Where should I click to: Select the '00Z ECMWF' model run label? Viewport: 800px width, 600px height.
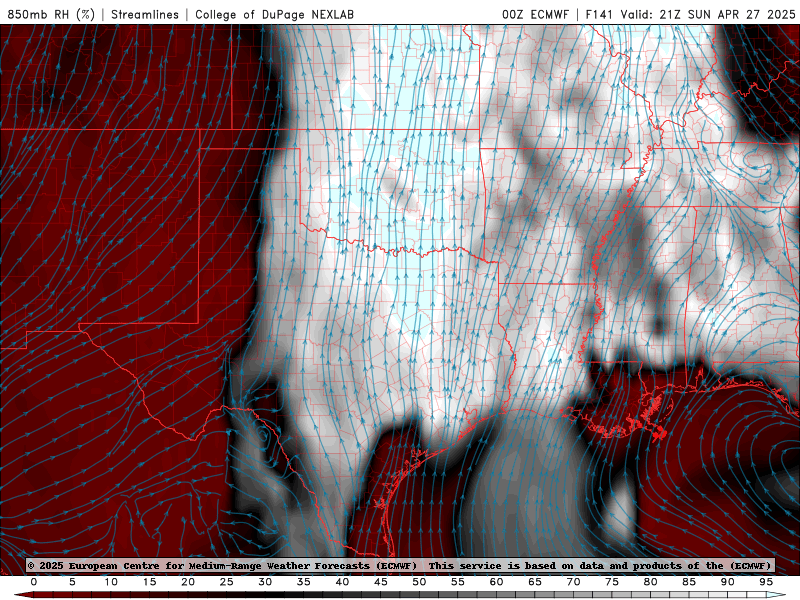tap(535, 14)
